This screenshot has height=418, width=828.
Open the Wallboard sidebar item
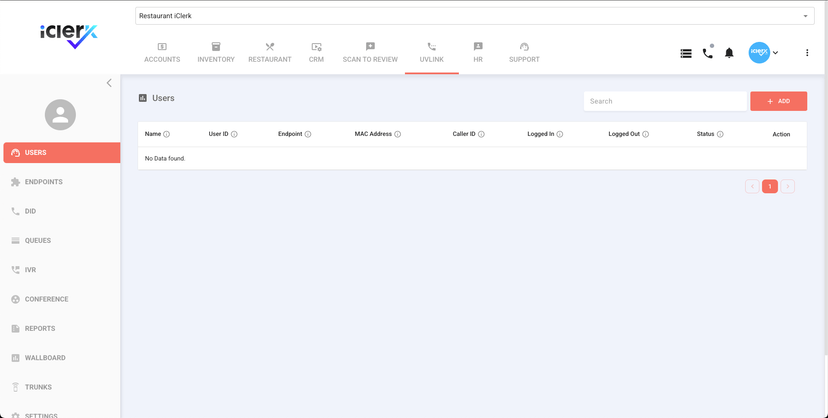(x=45, y=358)
